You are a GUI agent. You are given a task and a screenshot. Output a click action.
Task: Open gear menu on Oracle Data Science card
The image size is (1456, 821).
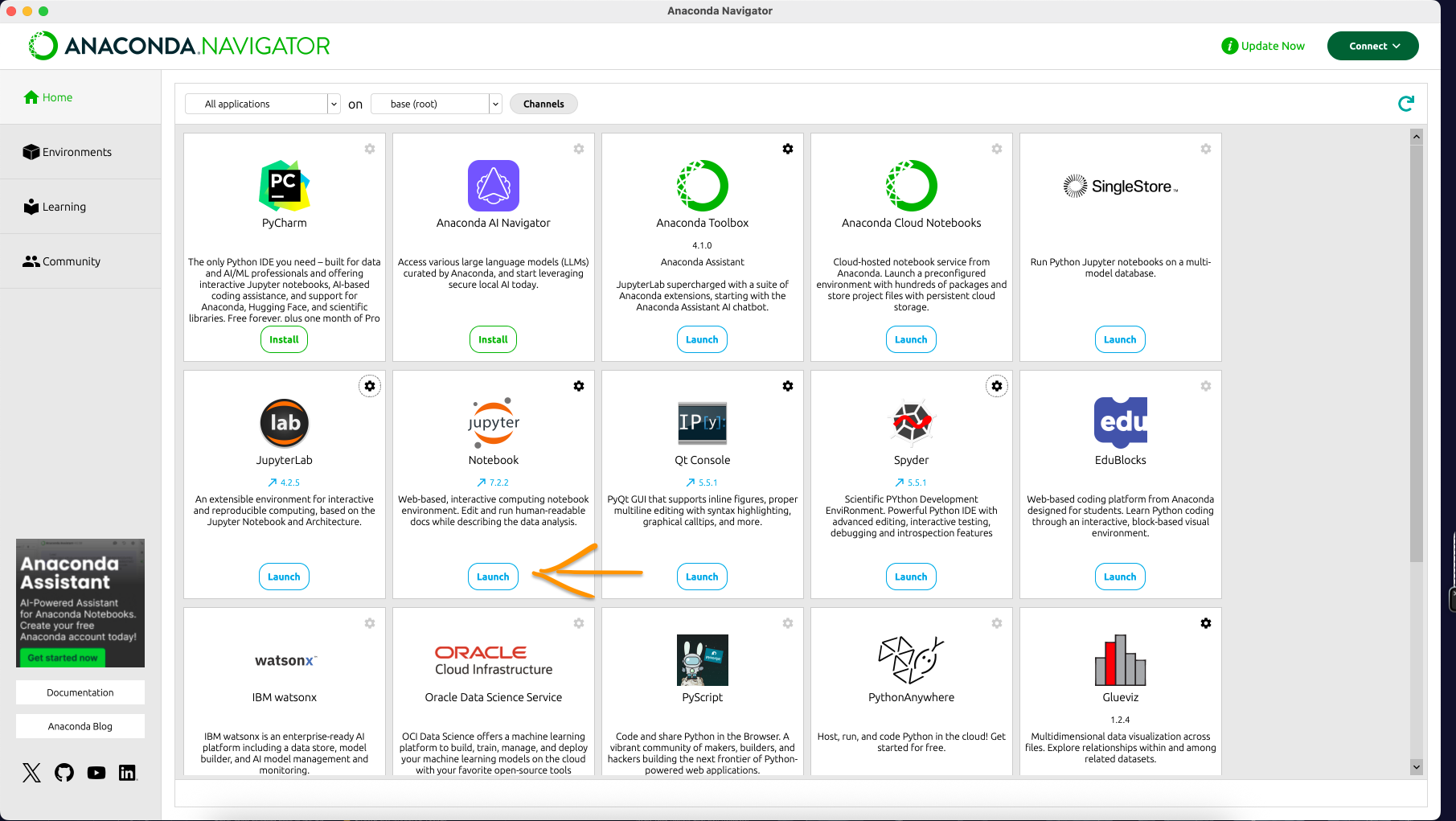pos(579,623)
